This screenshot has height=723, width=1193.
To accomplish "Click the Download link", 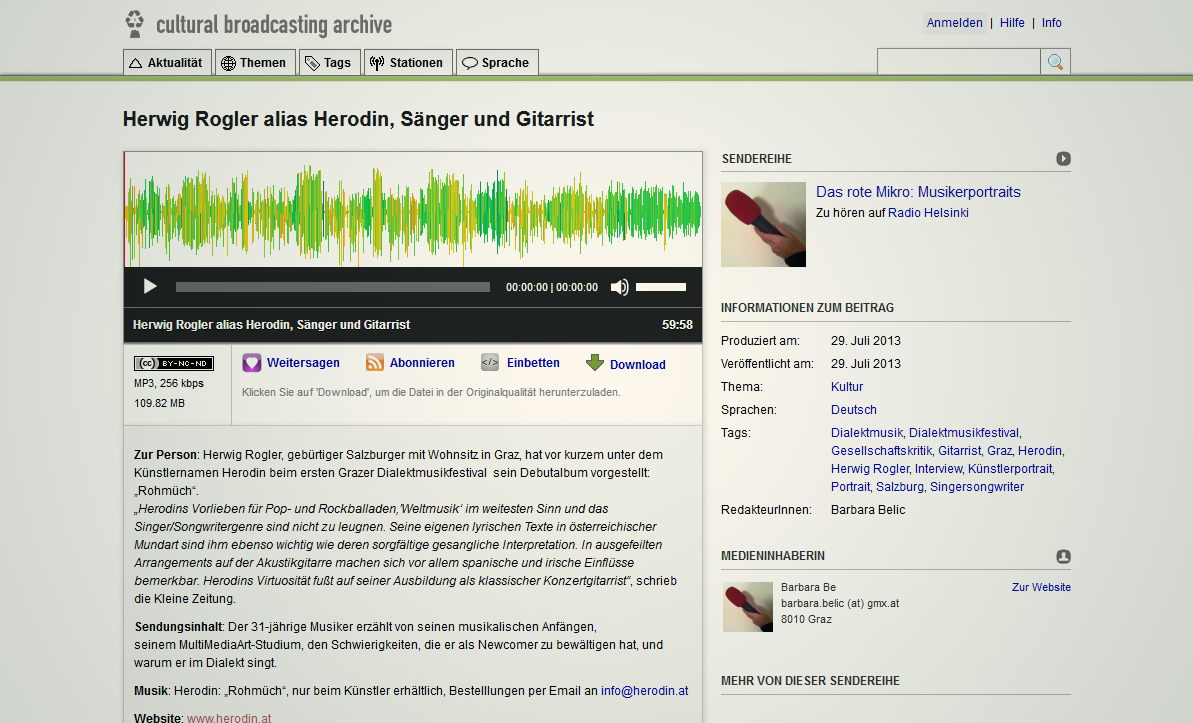I will 638,365.
